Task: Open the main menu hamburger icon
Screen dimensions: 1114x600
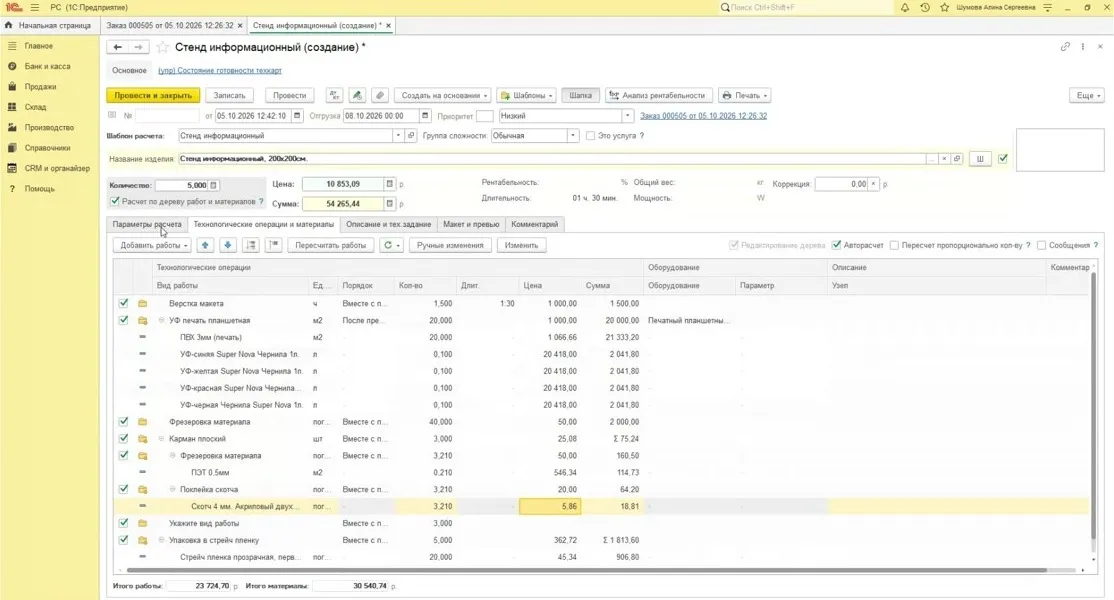Action: (x=35, y=7)
